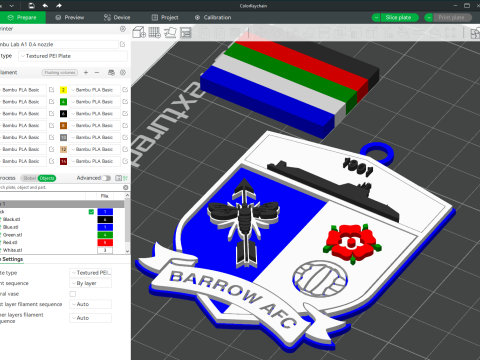
Task: Click the Slice plate button
Action: coord(399,17)
